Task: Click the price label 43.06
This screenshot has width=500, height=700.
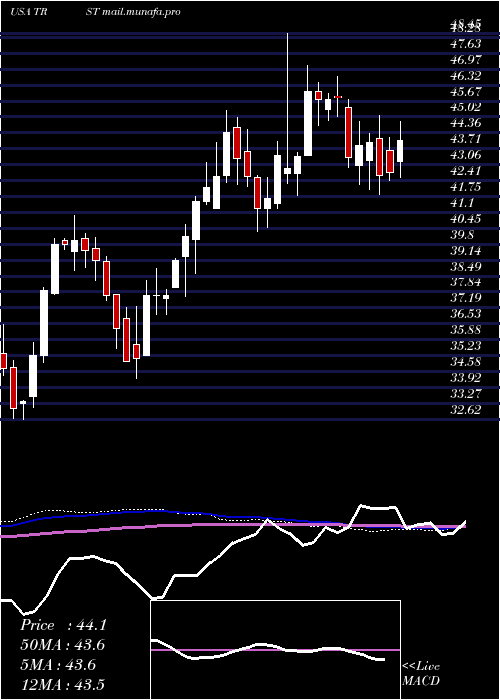Action: 466,154
